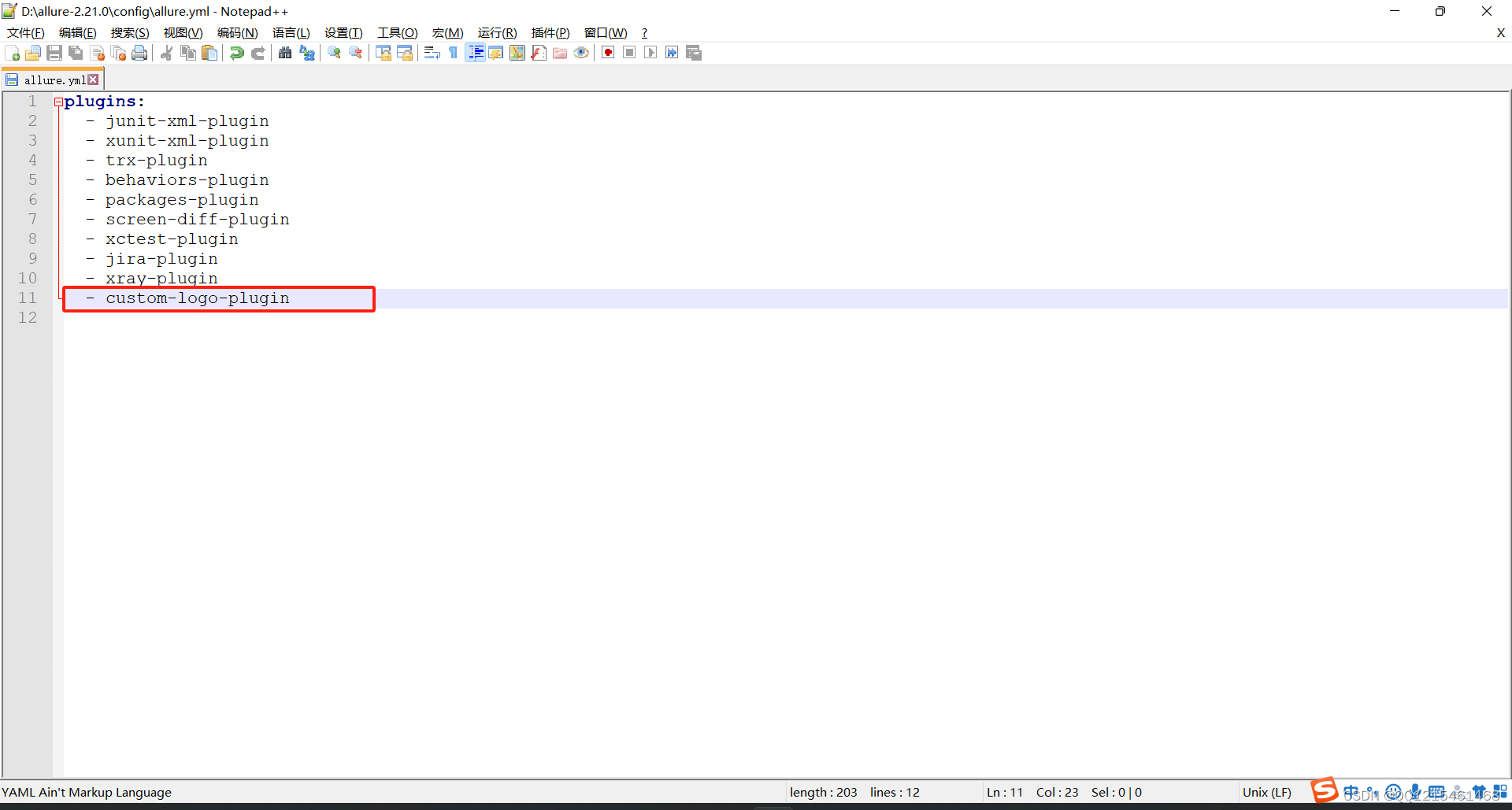This screenshot has width=1512, height=810.
Task: Open the 语言(L) menu
Action: pos(291,33)
